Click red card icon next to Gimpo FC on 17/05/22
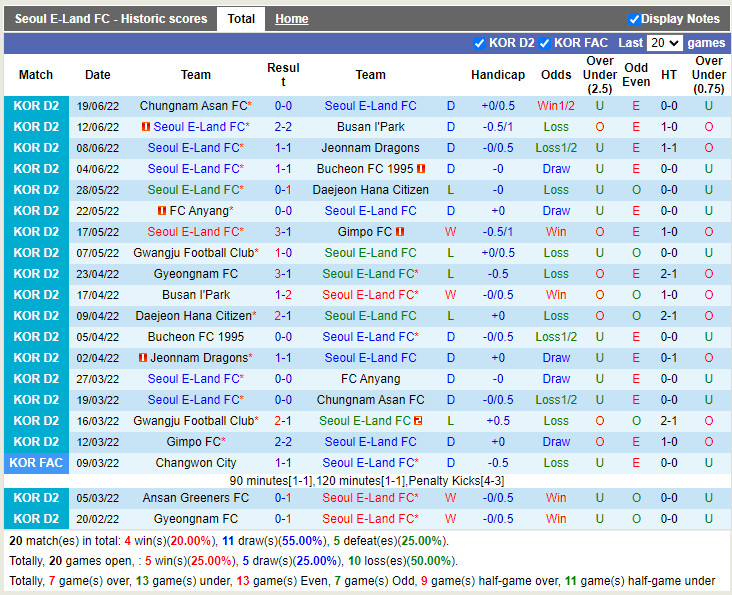Viewport: 732px width, 595px height. (402, 232)
